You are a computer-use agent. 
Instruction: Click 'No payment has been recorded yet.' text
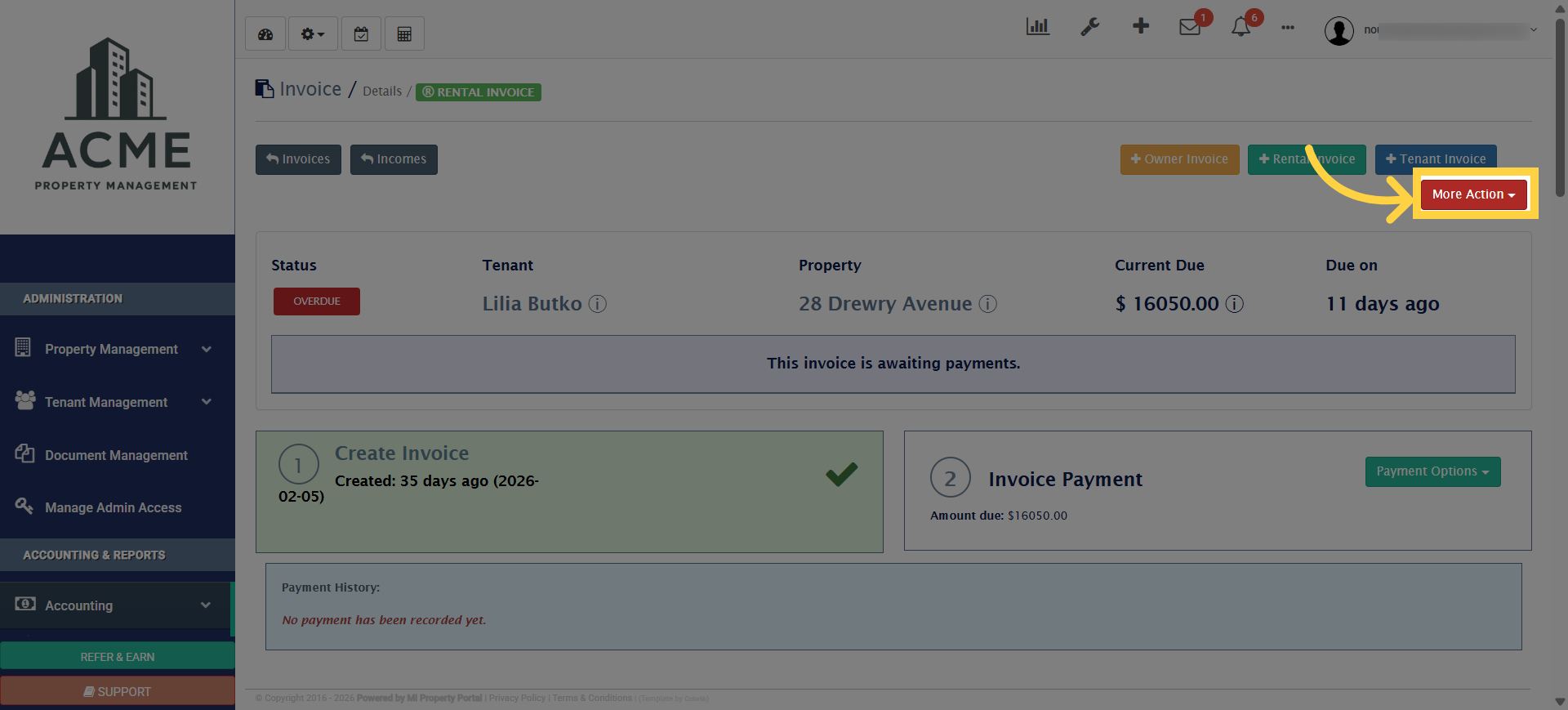point(384,620)
